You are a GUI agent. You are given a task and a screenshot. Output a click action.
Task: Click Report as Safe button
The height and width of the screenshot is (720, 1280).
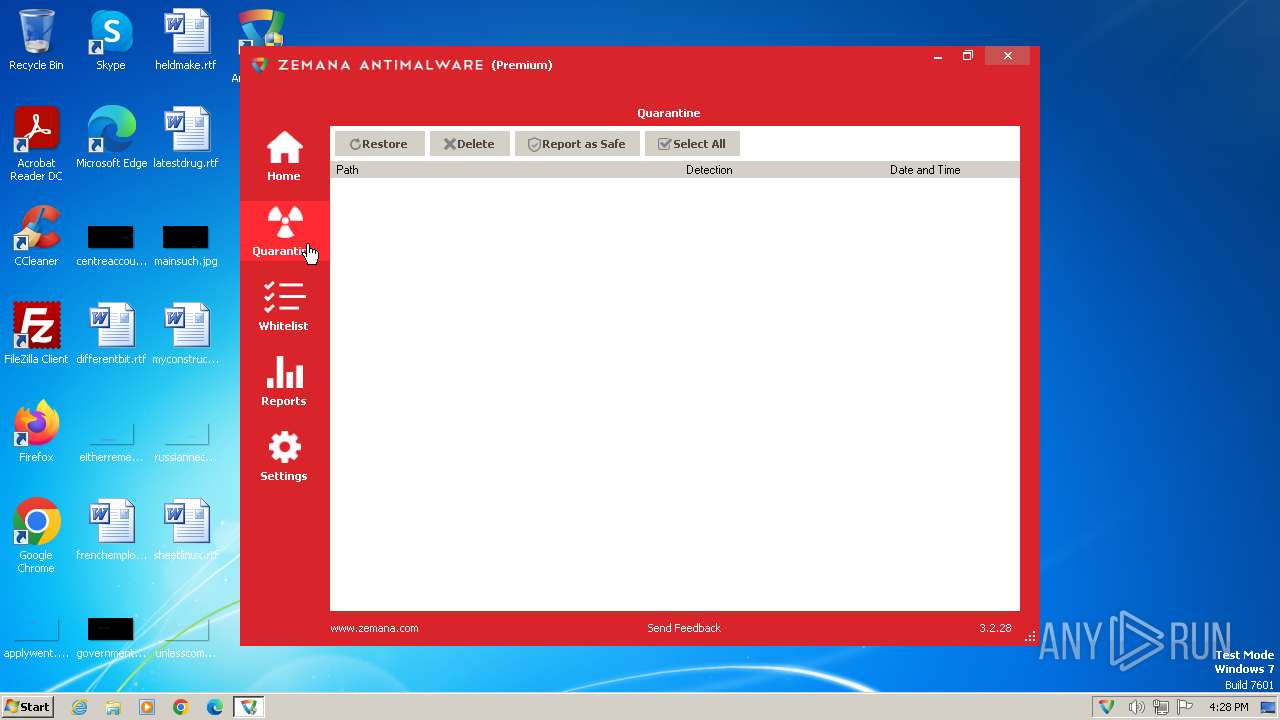pos(577,144)
